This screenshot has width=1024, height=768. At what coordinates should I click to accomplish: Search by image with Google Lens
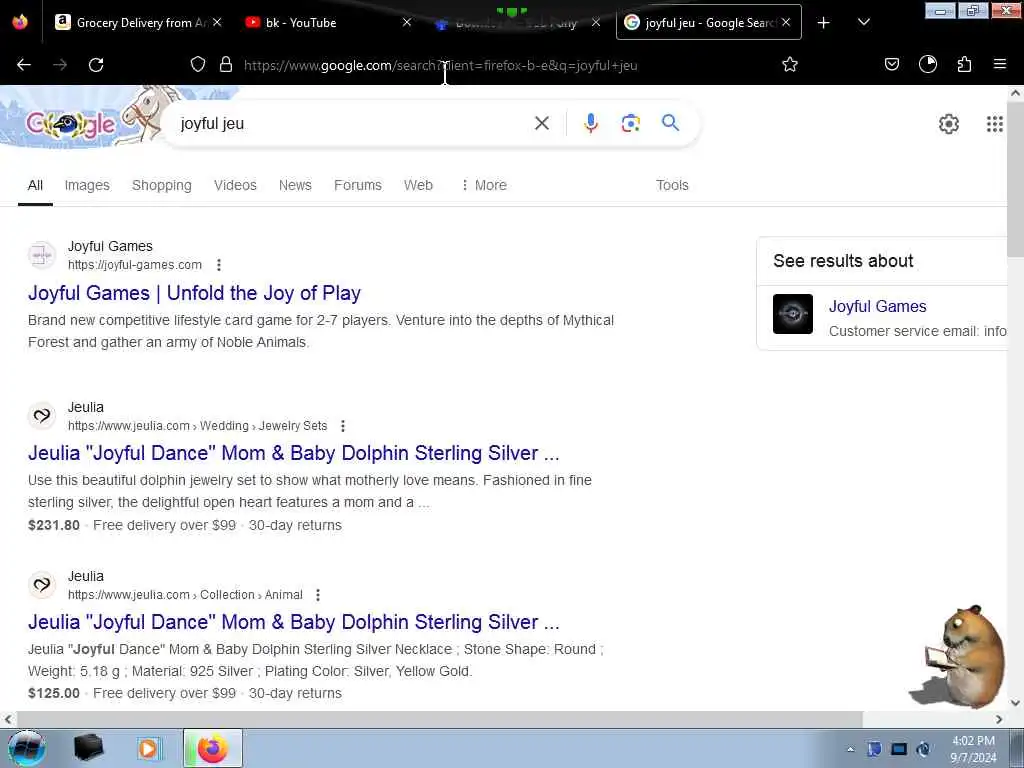(x=631, y=123)
